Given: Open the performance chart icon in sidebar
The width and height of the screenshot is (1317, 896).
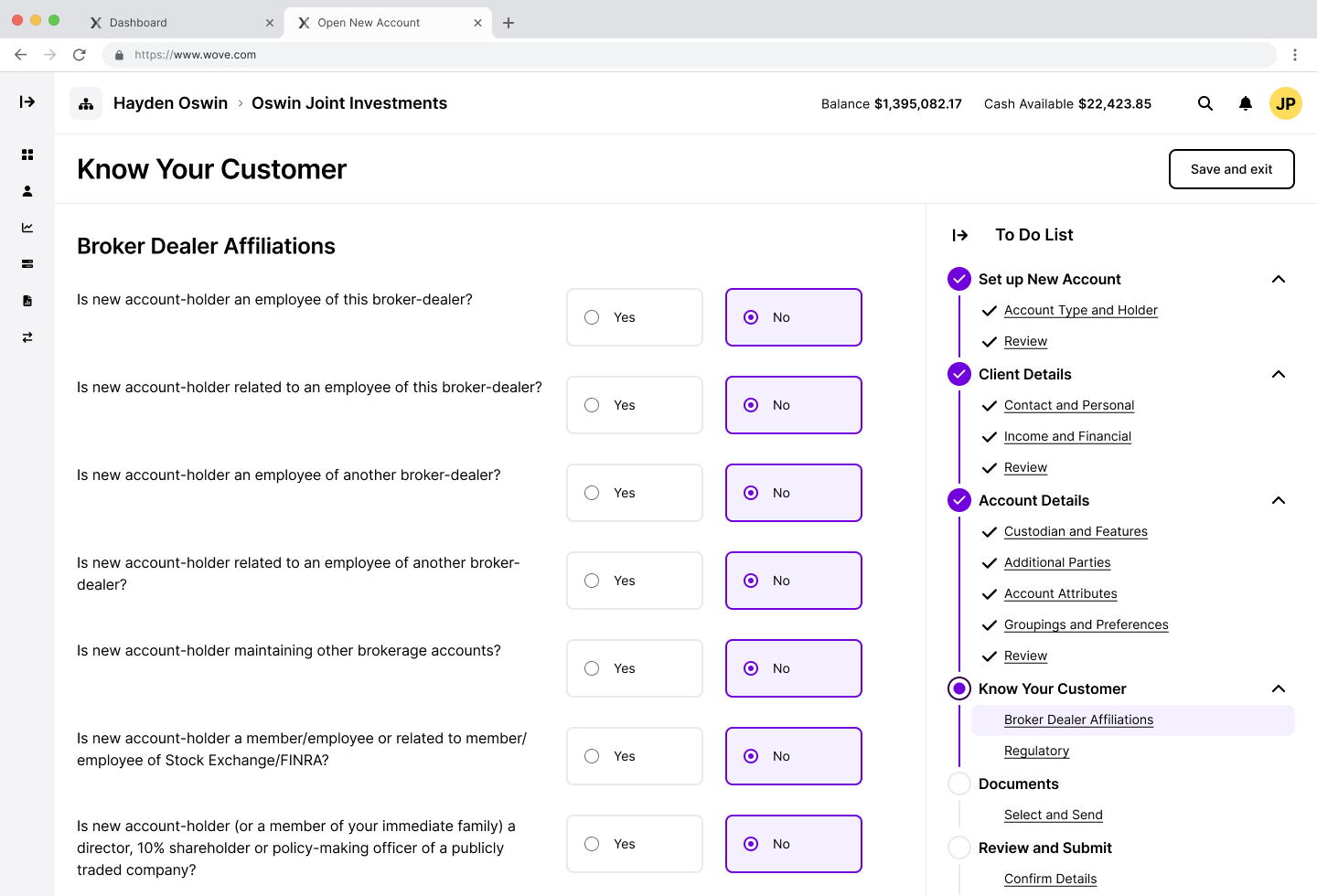Looking at the screenshot, I should (x=27, y=228).
